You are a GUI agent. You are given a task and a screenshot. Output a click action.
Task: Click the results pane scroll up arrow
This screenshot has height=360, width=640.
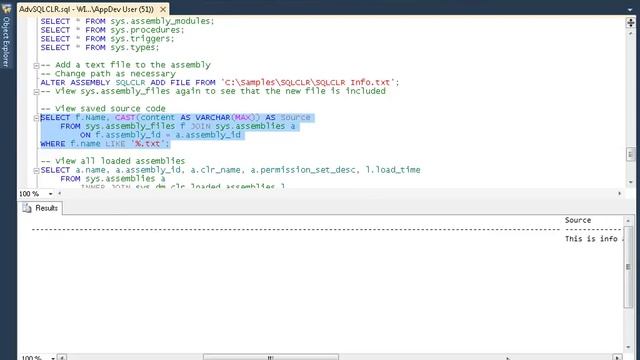point(628,221)
